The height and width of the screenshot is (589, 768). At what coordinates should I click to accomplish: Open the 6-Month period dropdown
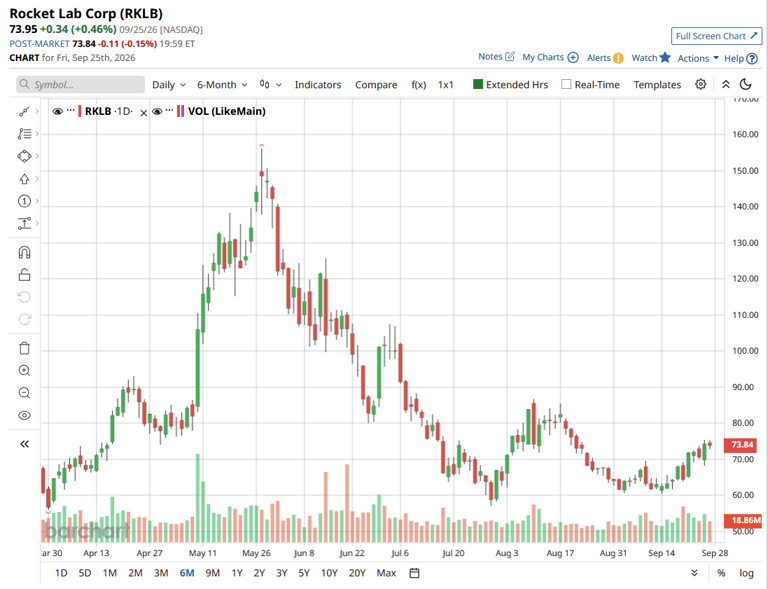(222, 85)
